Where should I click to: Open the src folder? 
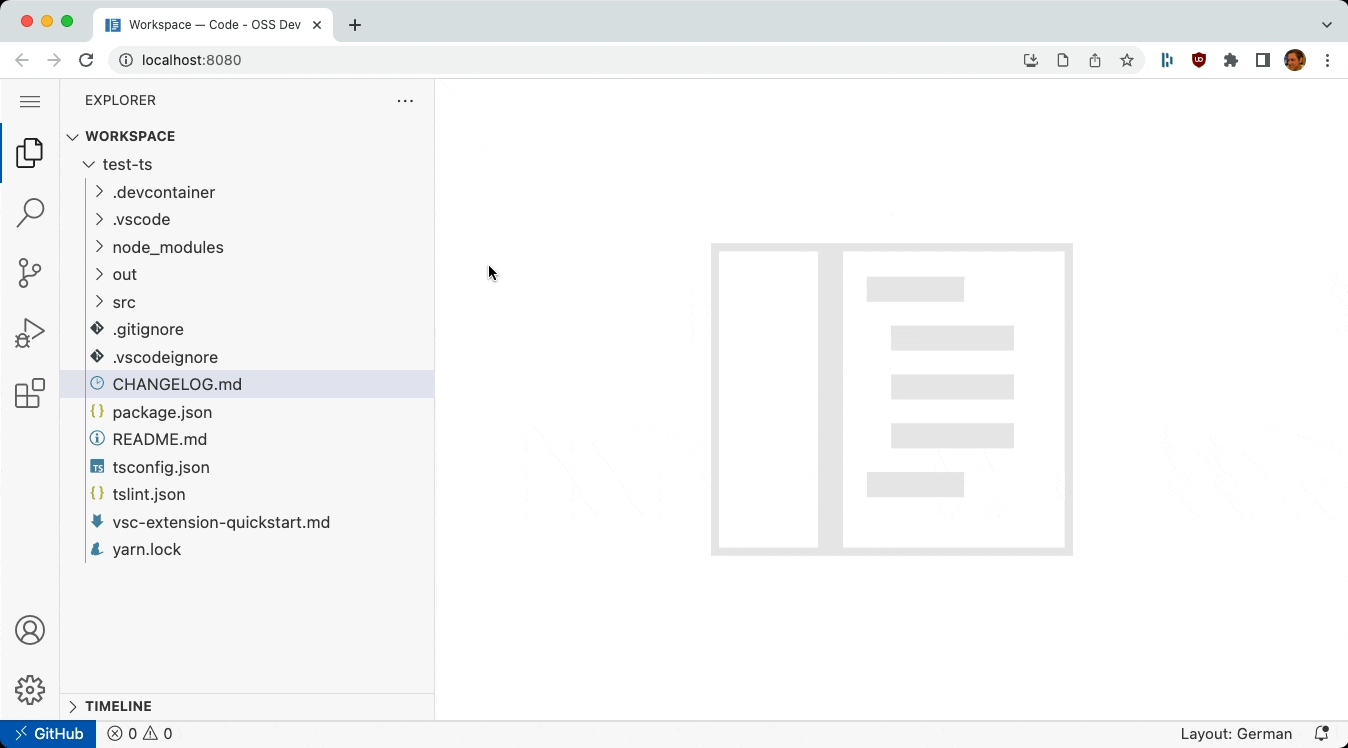(x=123, y=302)
